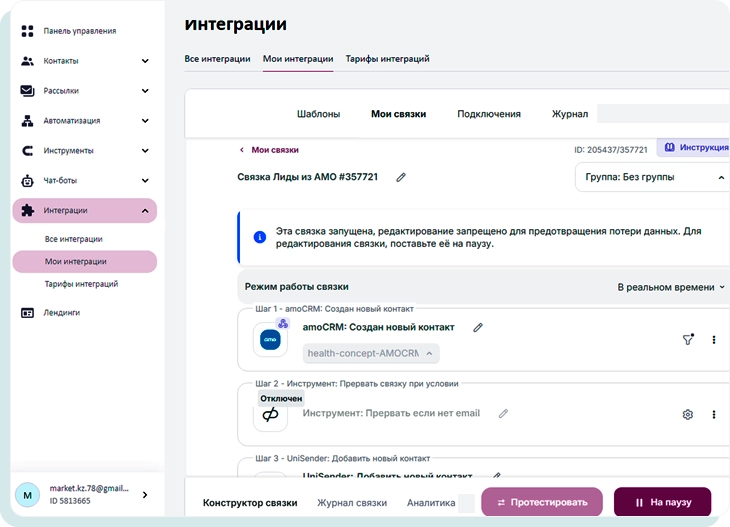Open the Журнал tab
Screen dimensions: 730x527
(x=570, y=114)
